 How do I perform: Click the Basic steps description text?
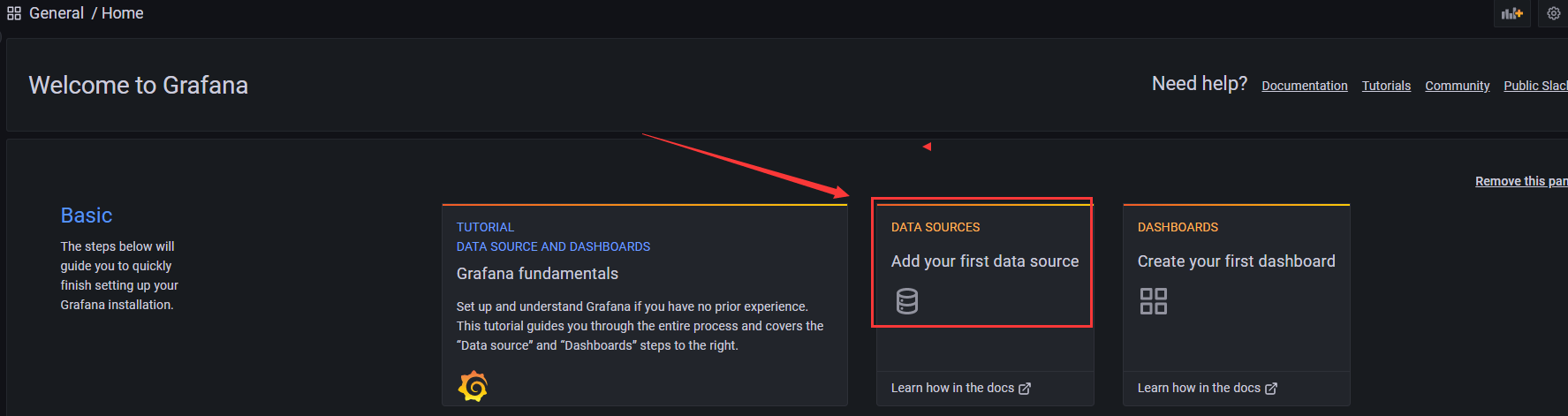click(119, 276)
